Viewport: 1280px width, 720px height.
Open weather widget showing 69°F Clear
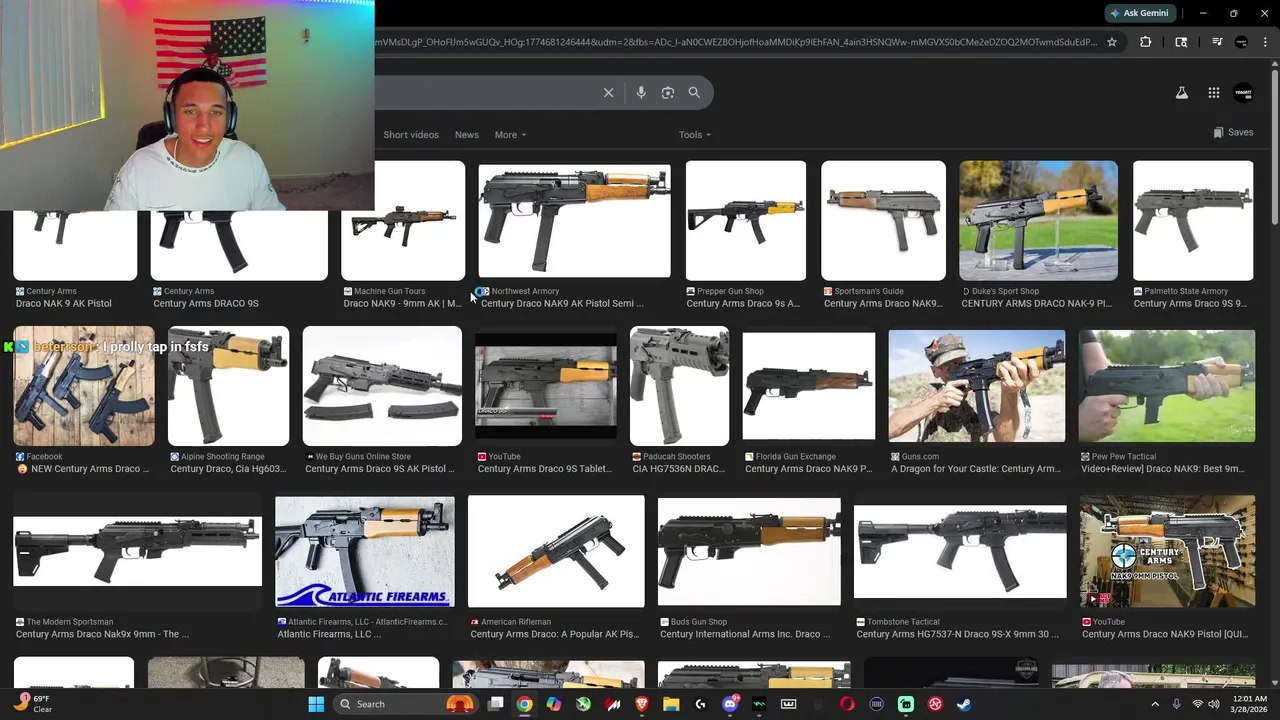[x=32, y=704]
